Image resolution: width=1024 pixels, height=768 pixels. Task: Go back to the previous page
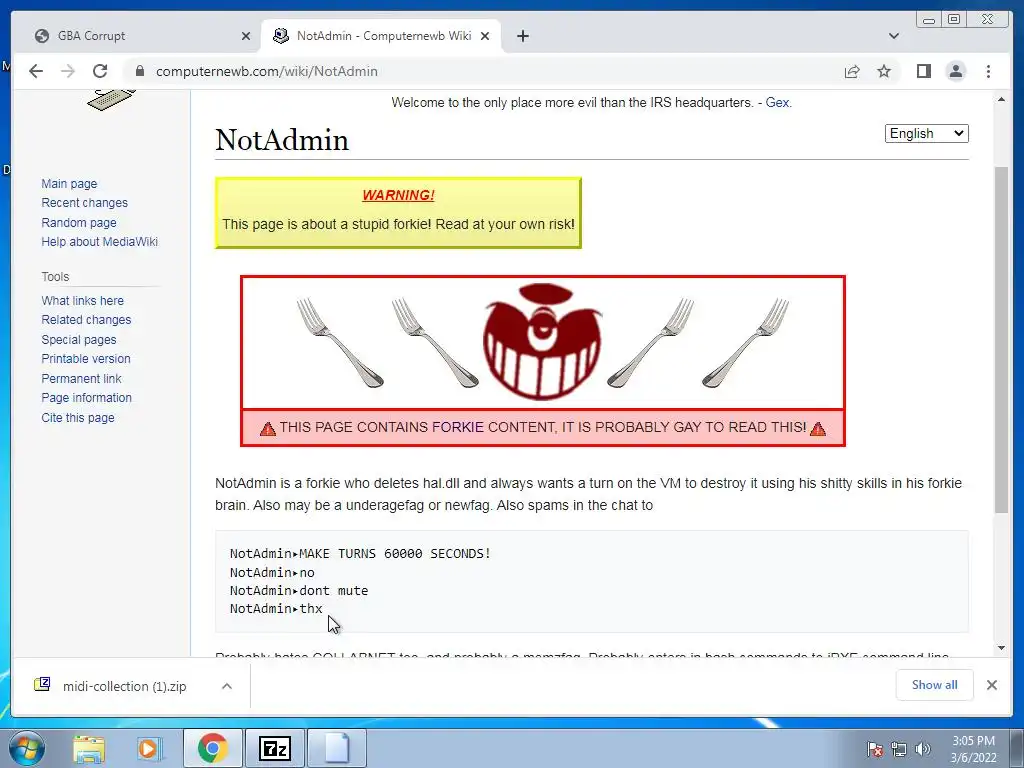[x=36, y=71]
